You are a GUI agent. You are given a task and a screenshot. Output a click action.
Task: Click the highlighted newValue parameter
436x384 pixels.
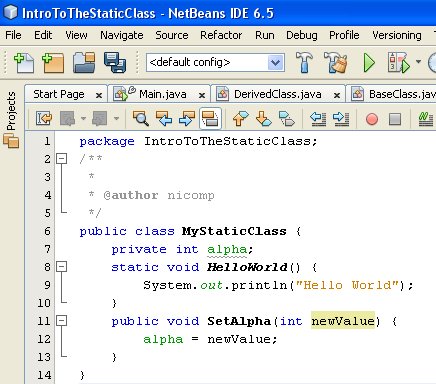pos(343,321)
